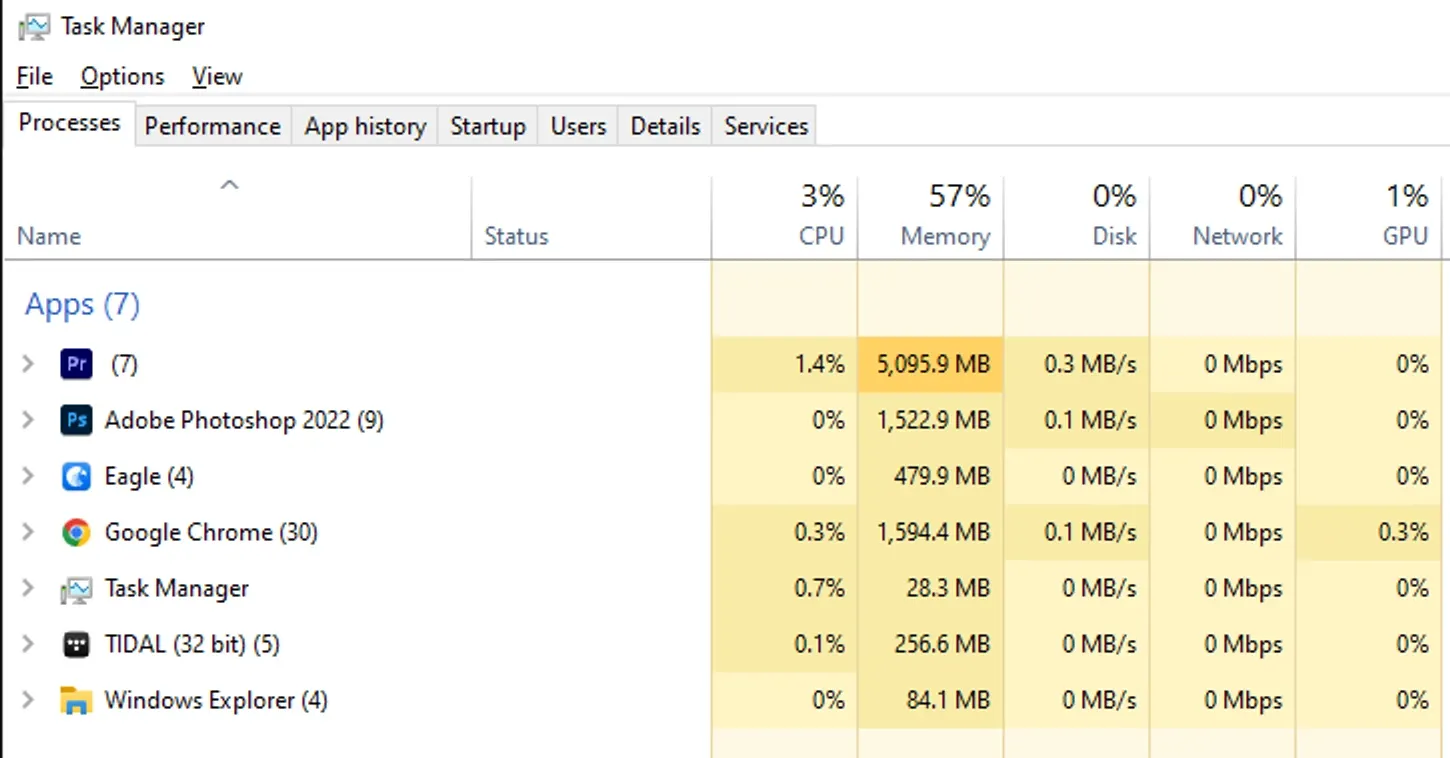1450x758 pixels.
Task: Click the 1,522.9 MB memory value
Action: pos(933,420)
